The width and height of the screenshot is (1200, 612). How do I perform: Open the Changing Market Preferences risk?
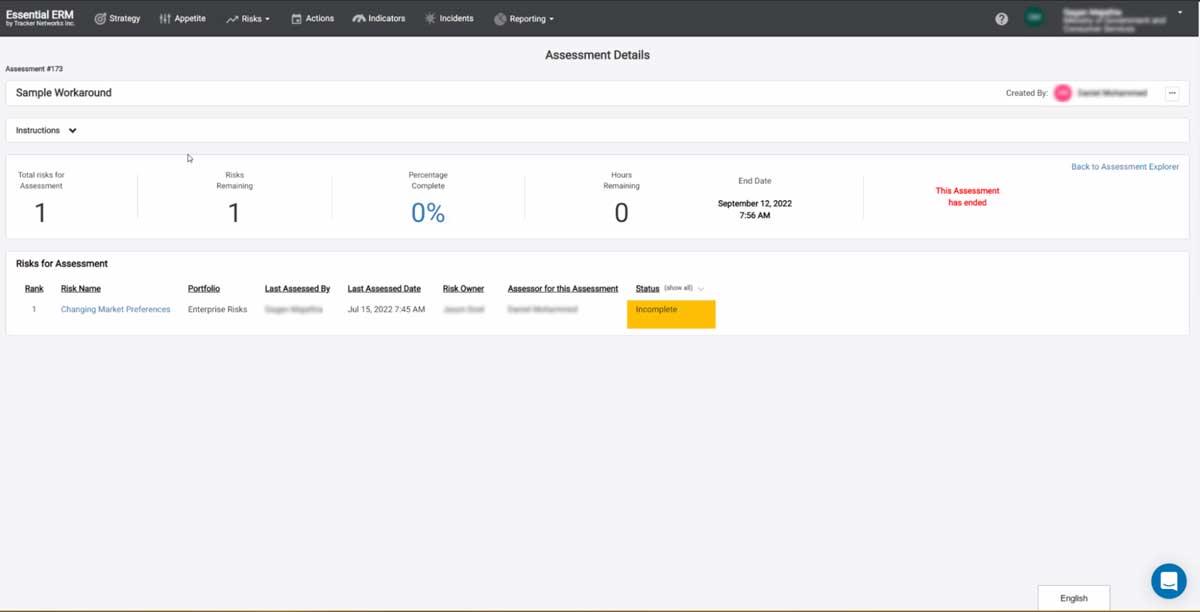[115, 309]
